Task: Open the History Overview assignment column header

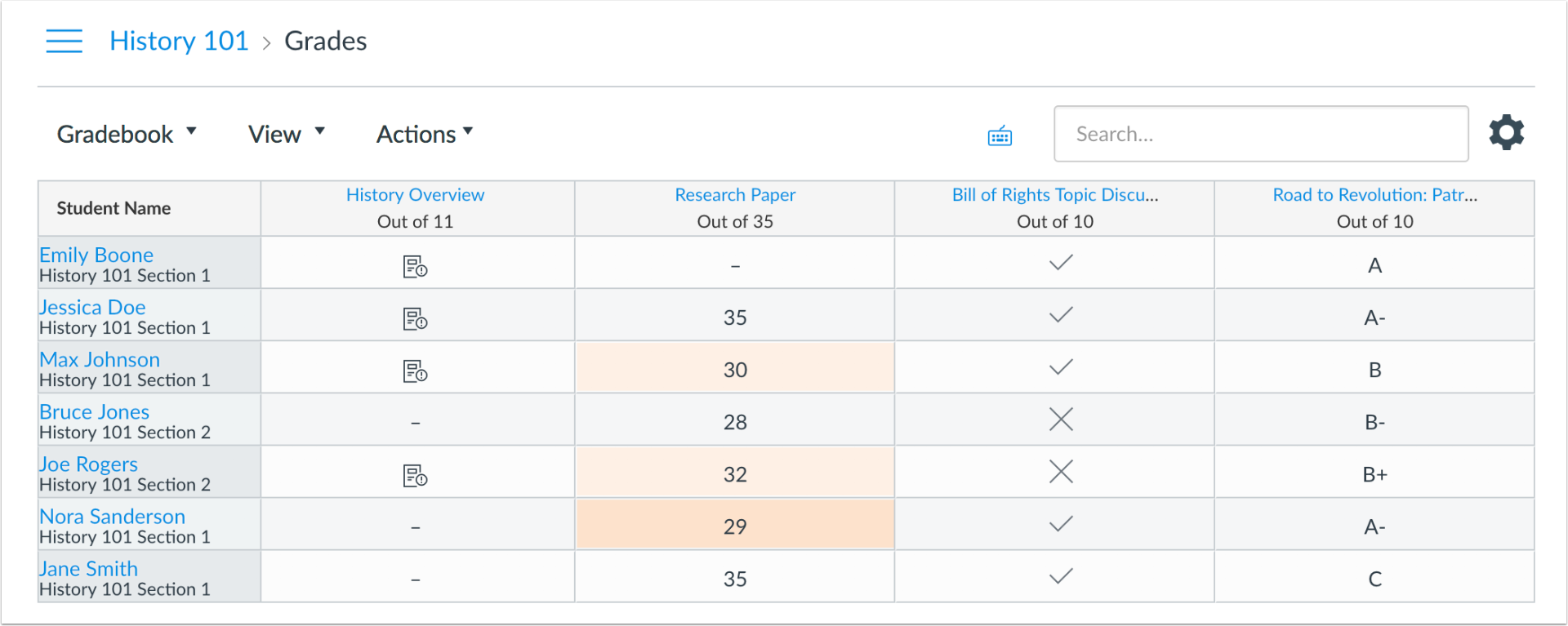Action: 415,195
